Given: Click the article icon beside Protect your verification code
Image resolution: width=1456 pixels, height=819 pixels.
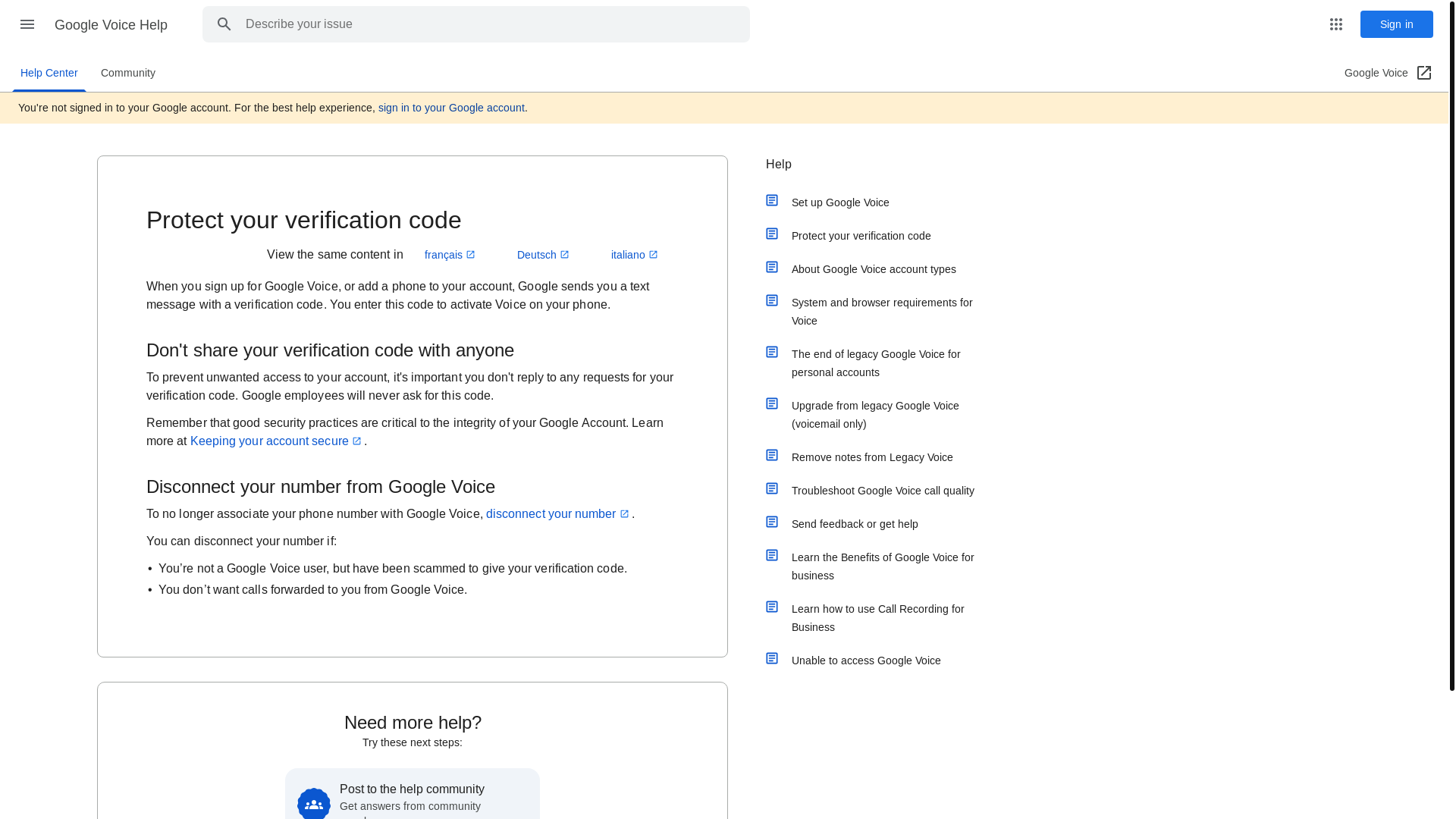Looking at the screenshot, I should point(772,234).
